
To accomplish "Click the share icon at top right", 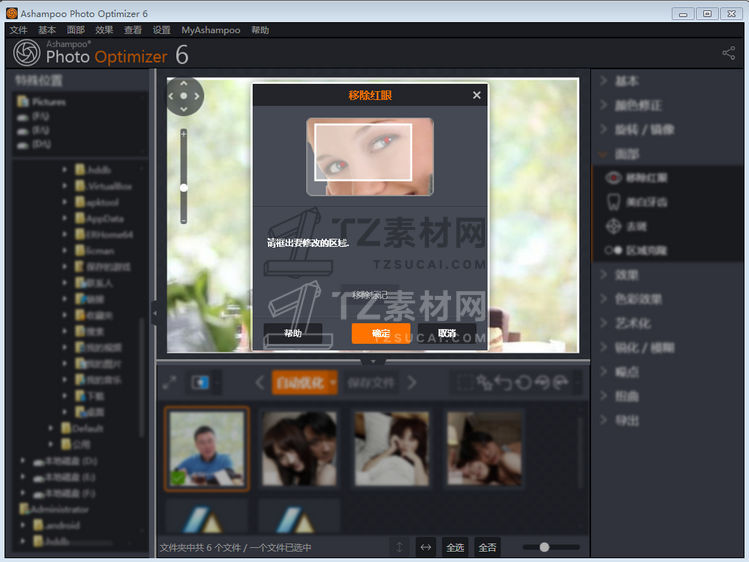I will tap(728, 53).
